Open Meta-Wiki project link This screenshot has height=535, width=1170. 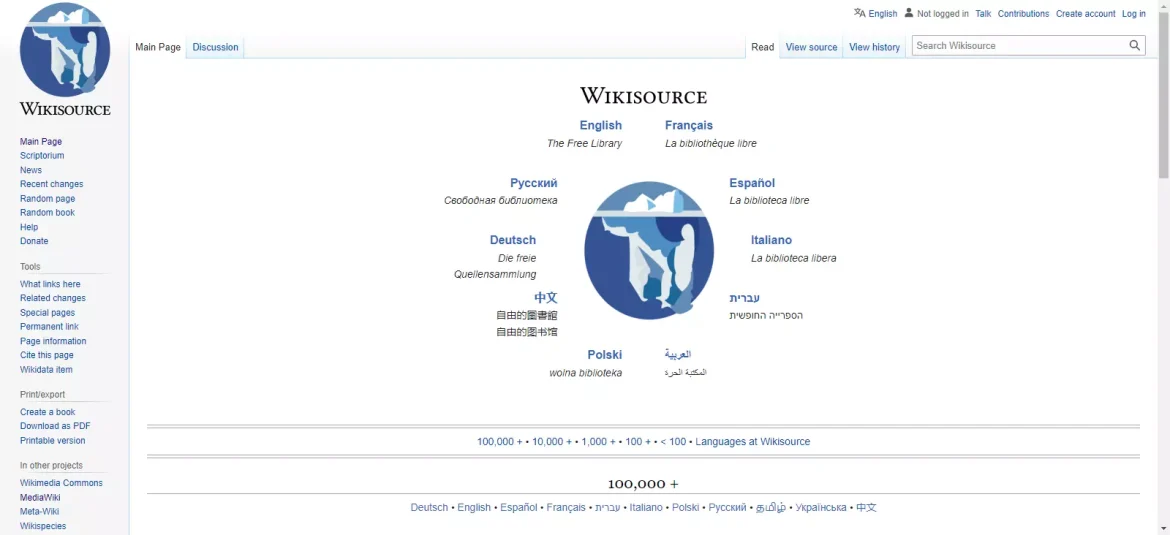(x=40, y=512)
